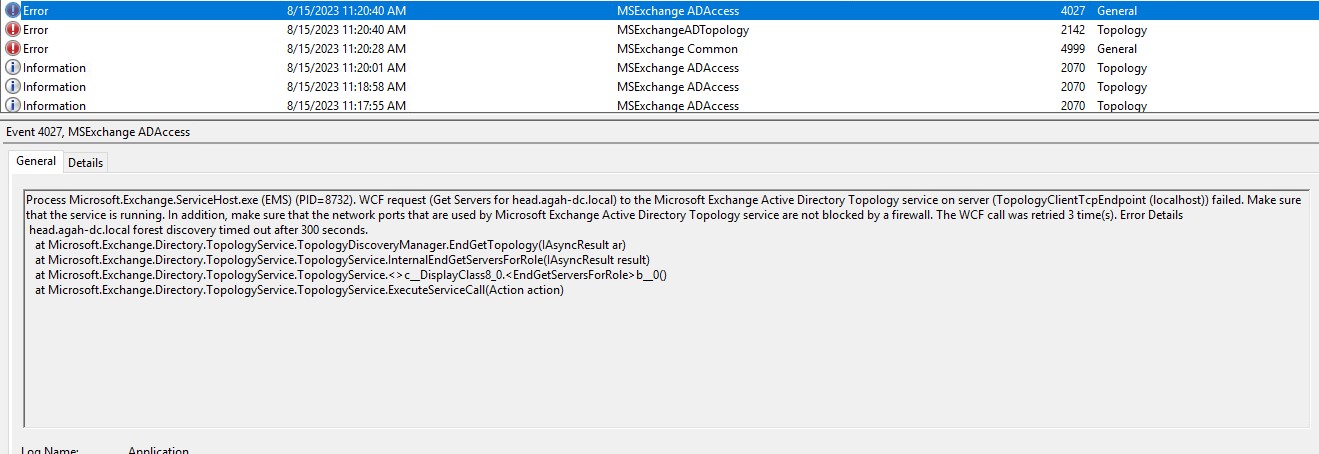Click the information icon on the 11:17:55 AM row
Image resolution: width=1319 pixels, height=454 pixels.
pos(12,104)
